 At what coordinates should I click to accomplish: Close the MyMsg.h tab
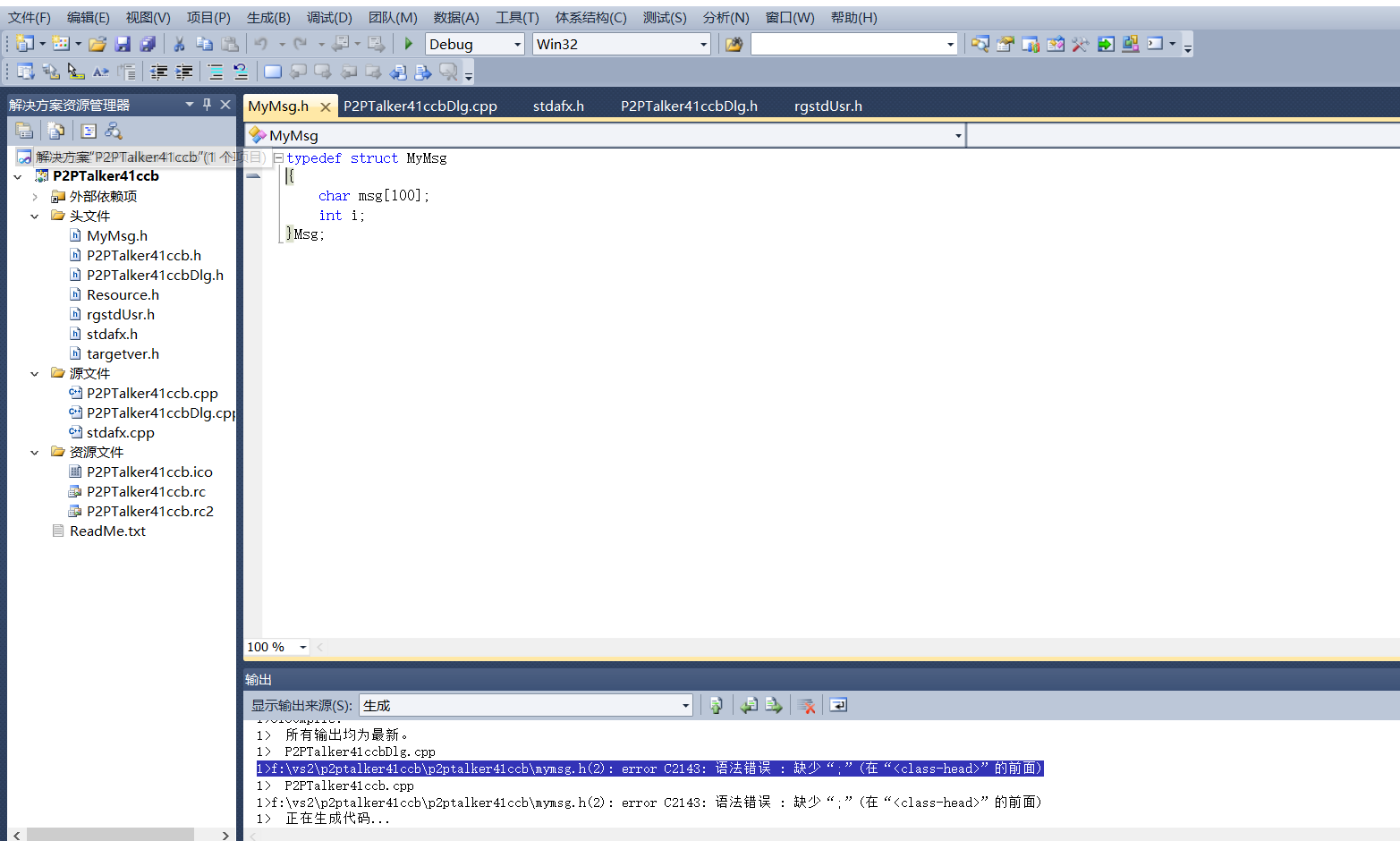coord(326,107)
